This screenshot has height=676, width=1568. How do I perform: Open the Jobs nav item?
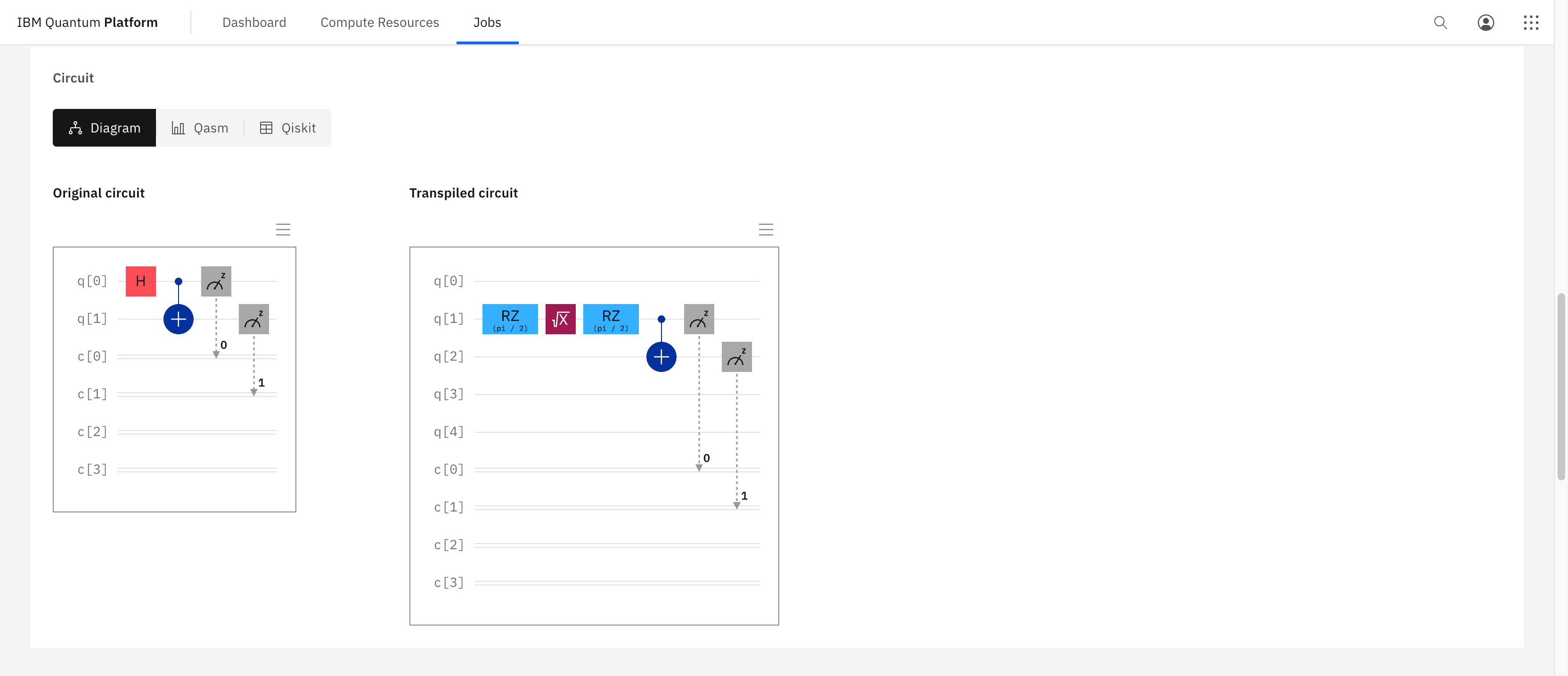coord(487,23)
